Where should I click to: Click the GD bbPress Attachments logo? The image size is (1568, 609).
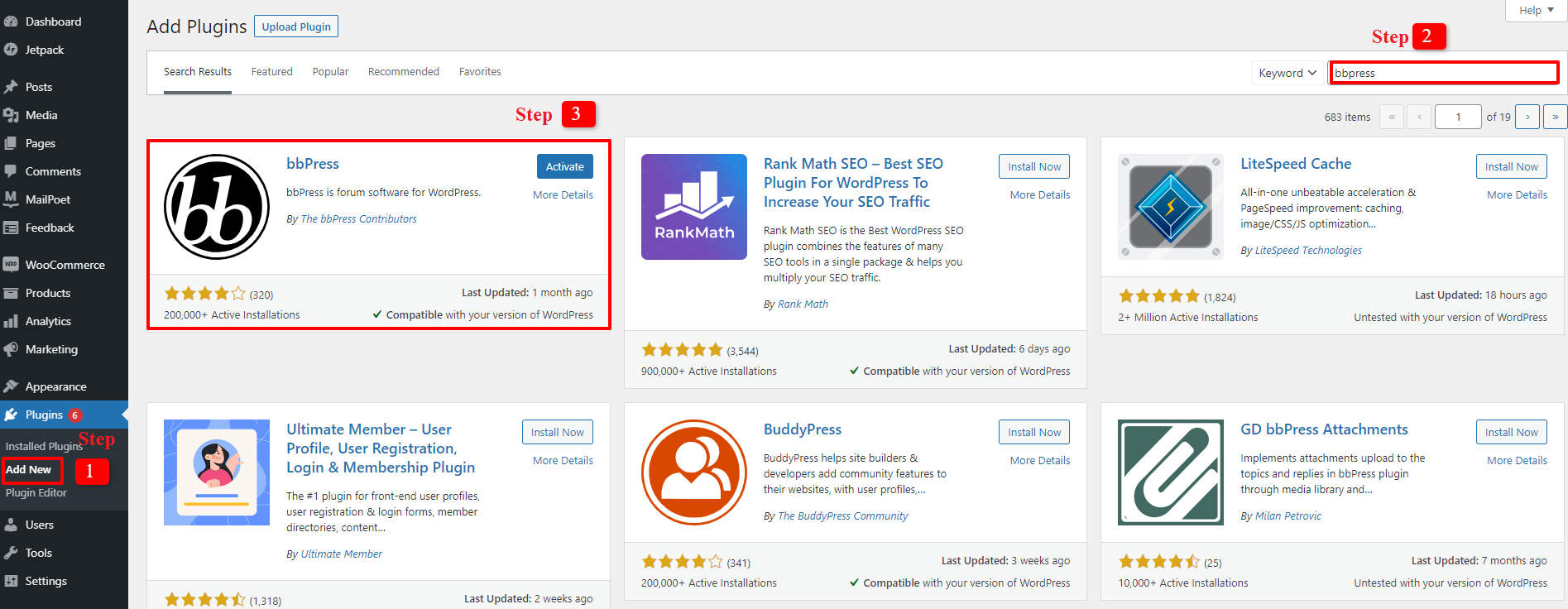pyautogui.click(x=1171, y=472)
